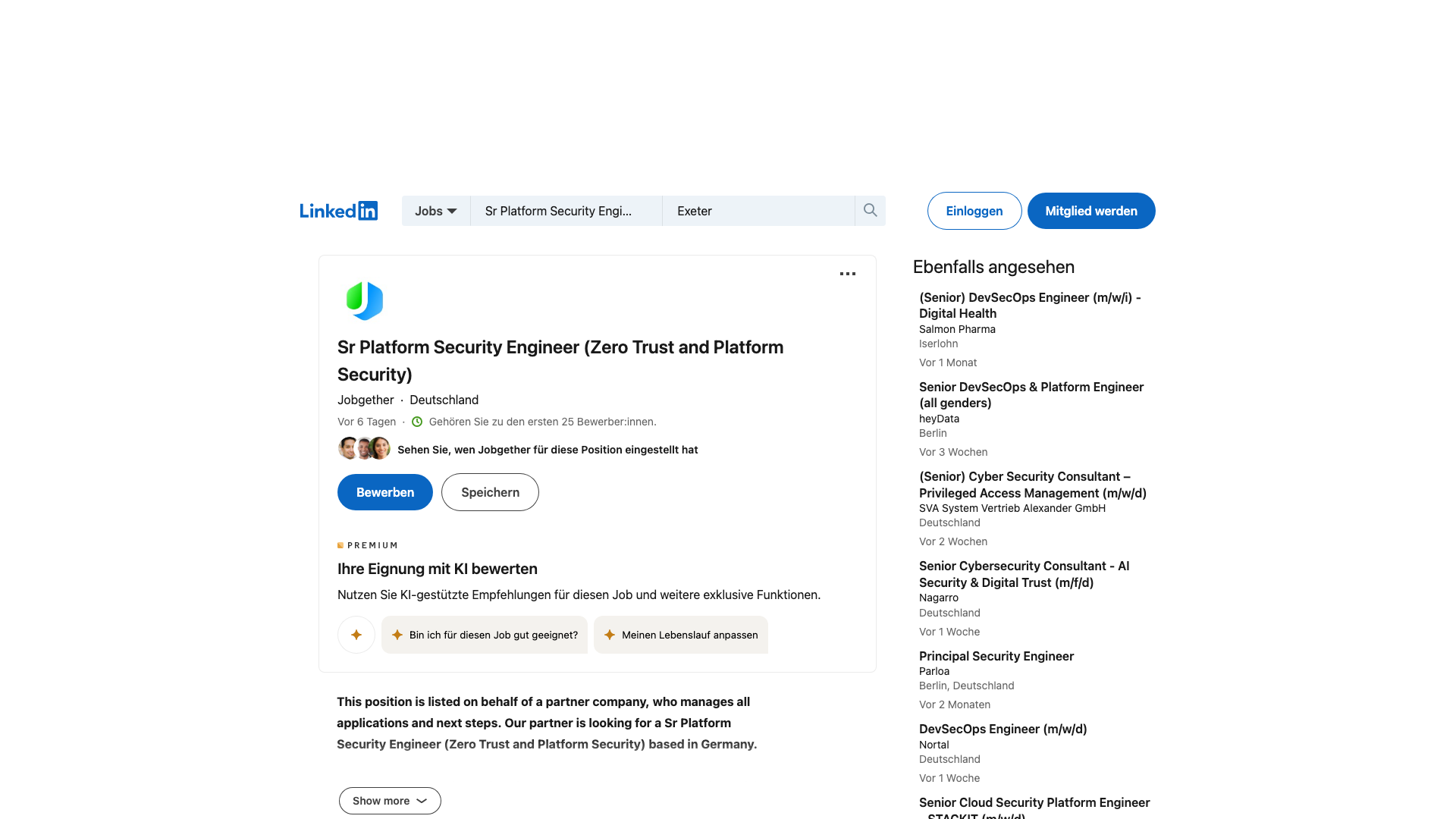Click the heyData company name

(939, 419)
